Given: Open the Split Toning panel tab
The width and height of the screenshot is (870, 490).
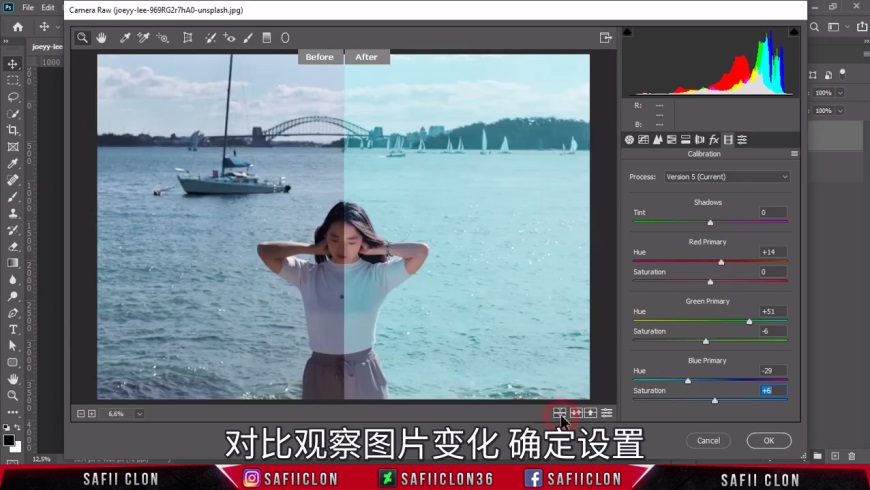Looking at the screenshot, I should coord(686,140).
